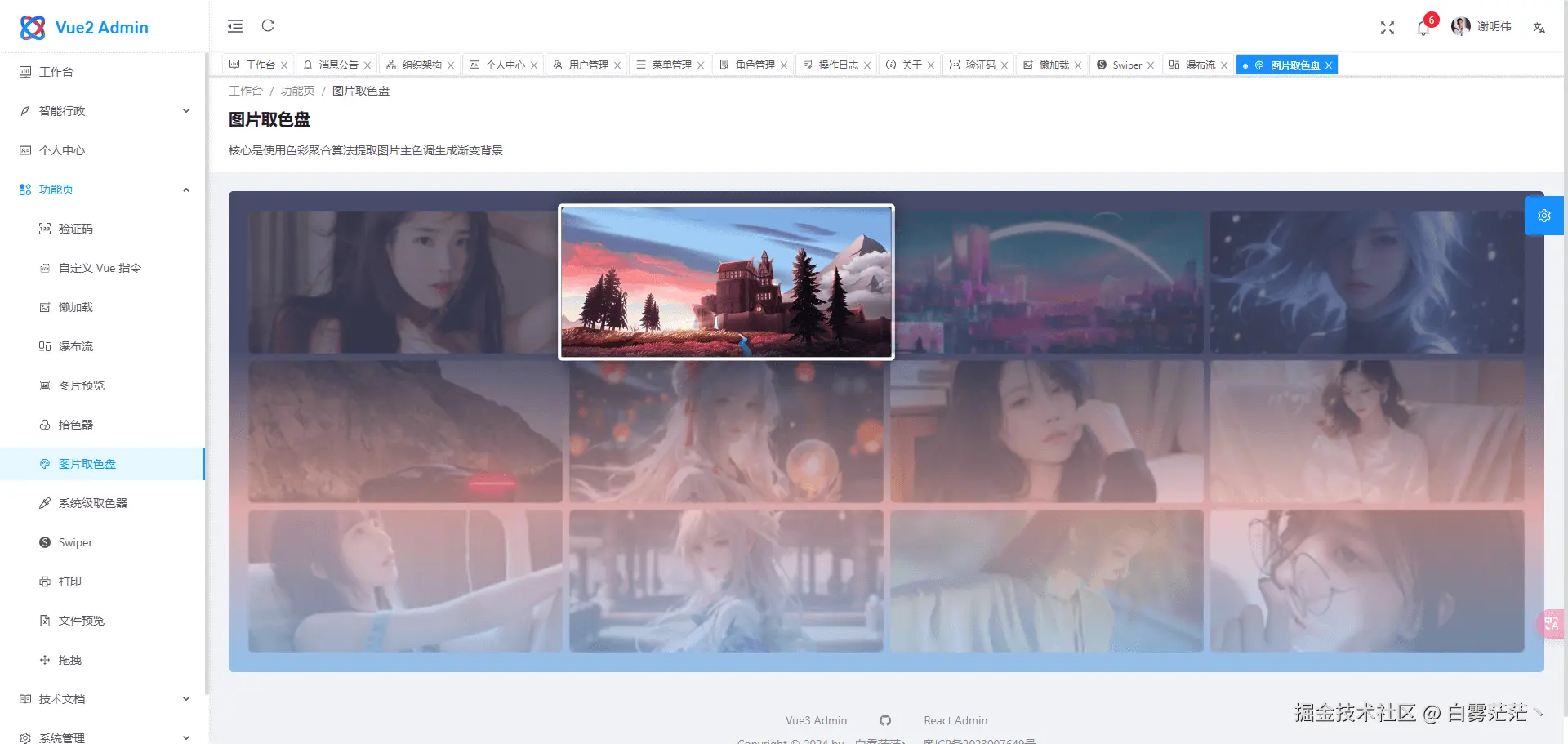This screenshot has width=1568, height=744.
Task: Open 瀑布流 in the sidebar
Action: (x=102, y=346)
